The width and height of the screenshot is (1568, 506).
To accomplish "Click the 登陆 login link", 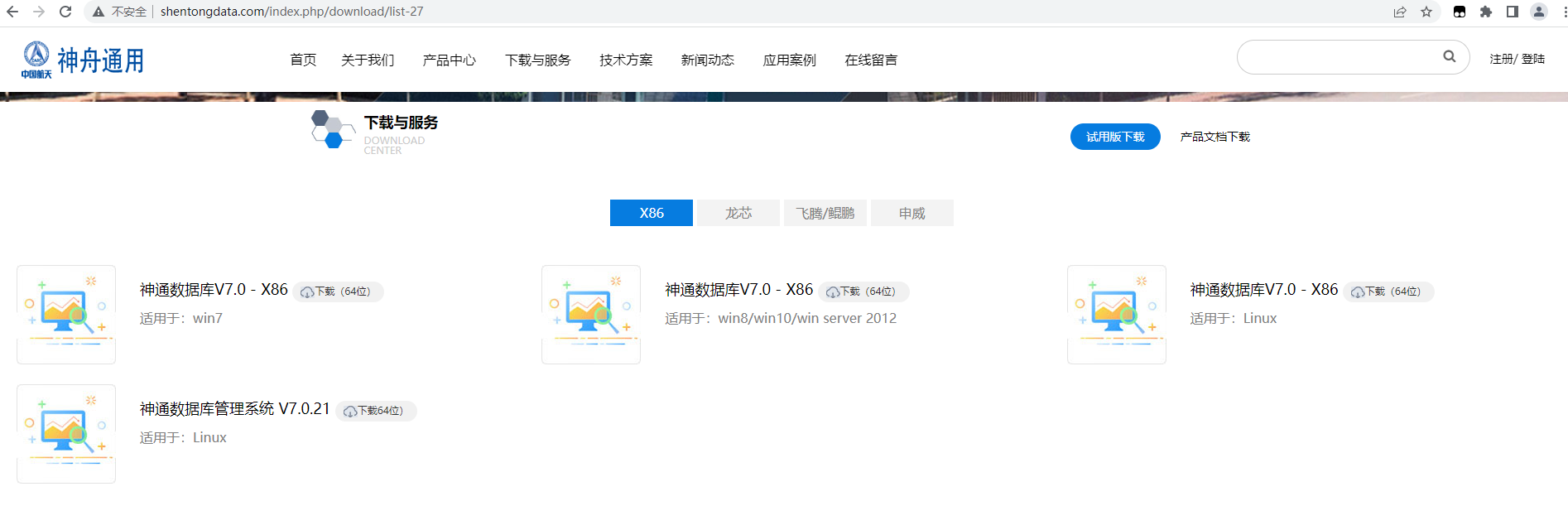I will [1533, 59].
